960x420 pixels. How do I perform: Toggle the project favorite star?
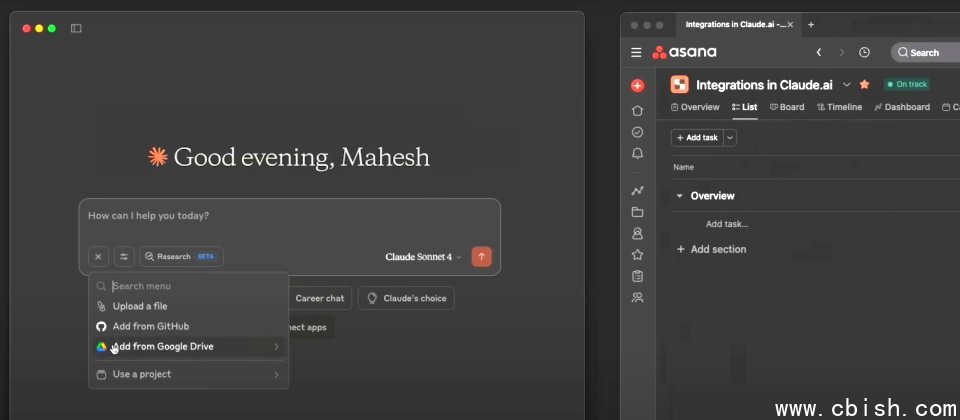coord(864,84)
